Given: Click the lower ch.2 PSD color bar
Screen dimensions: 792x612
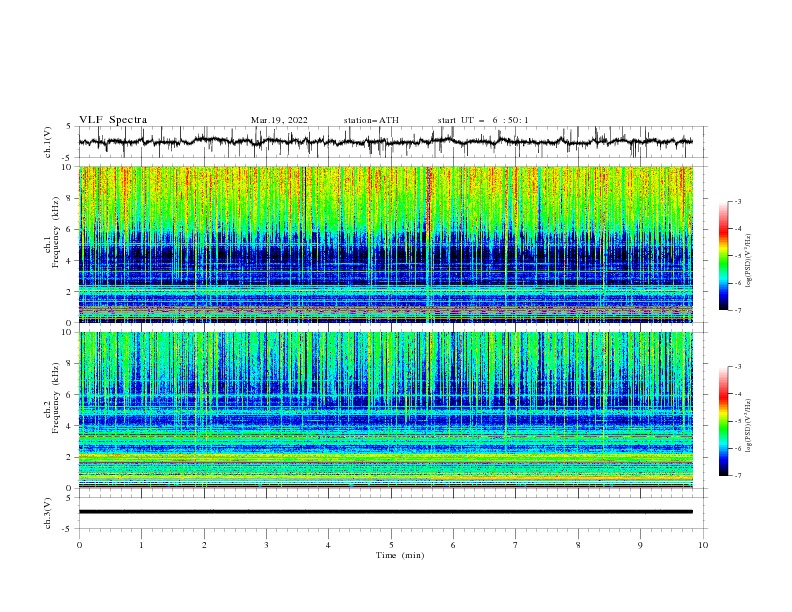Looking at the screenshot, I should 723,421.
